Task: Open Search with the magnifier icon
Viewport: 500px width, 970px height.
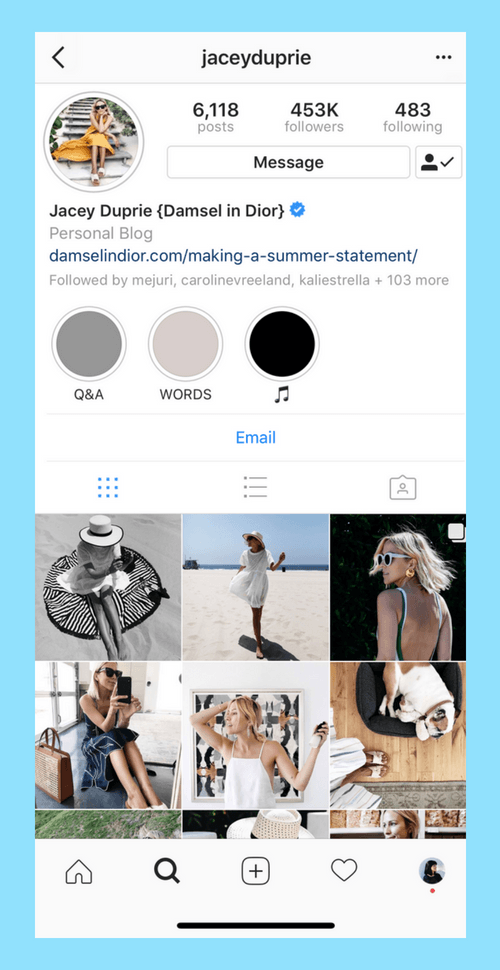Action: 166,872
